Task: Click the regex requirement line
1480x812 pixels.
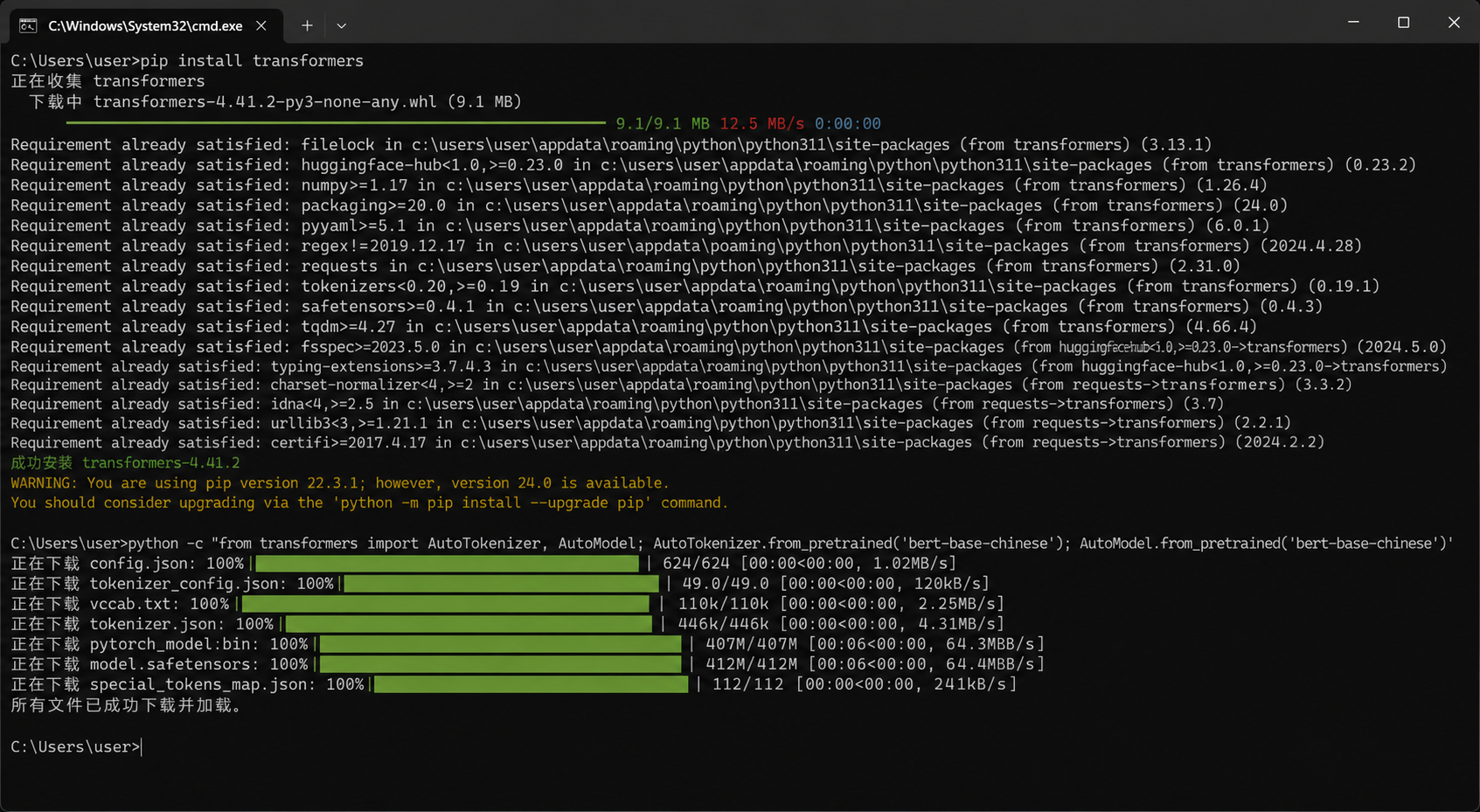Action: point(686,246)
